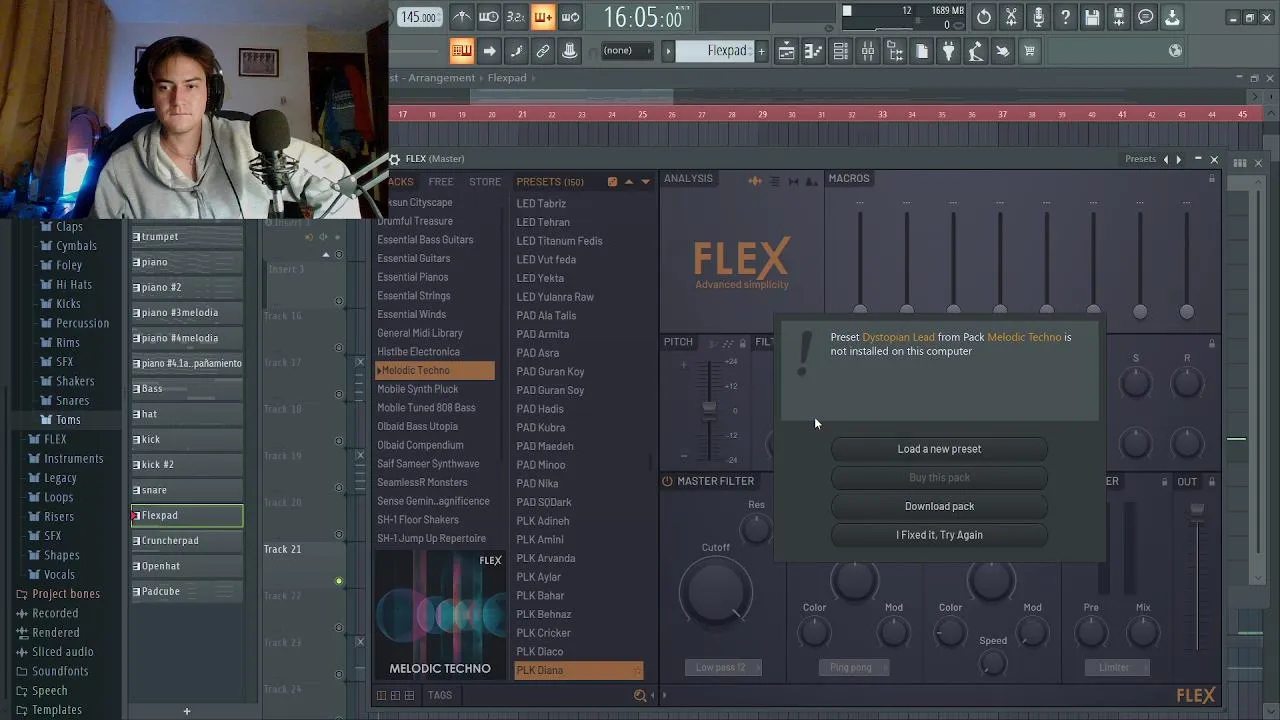
Task: Open the speech bubble chat icon
Action: (x=1146, y=17)
